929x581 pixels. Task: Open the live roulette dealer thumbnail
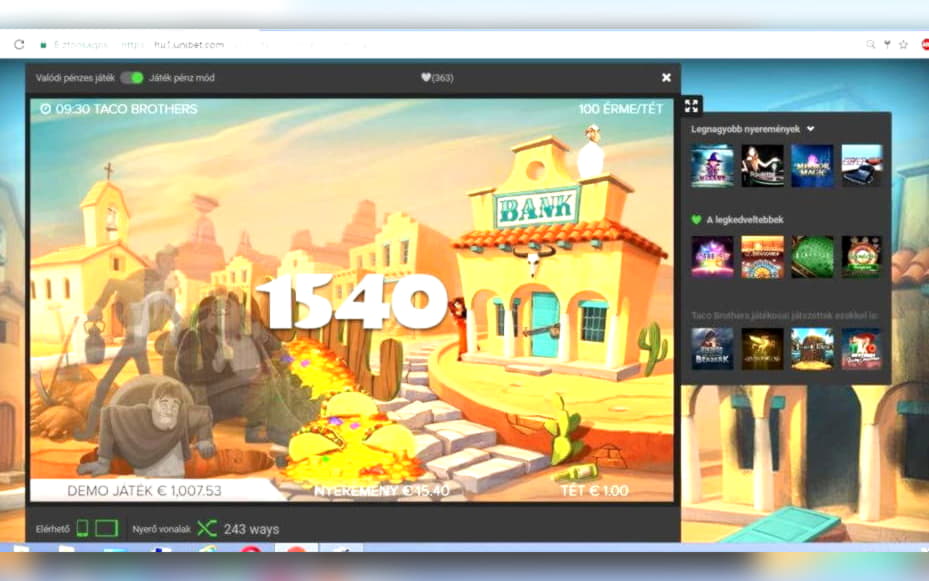[x=762, y=166]
